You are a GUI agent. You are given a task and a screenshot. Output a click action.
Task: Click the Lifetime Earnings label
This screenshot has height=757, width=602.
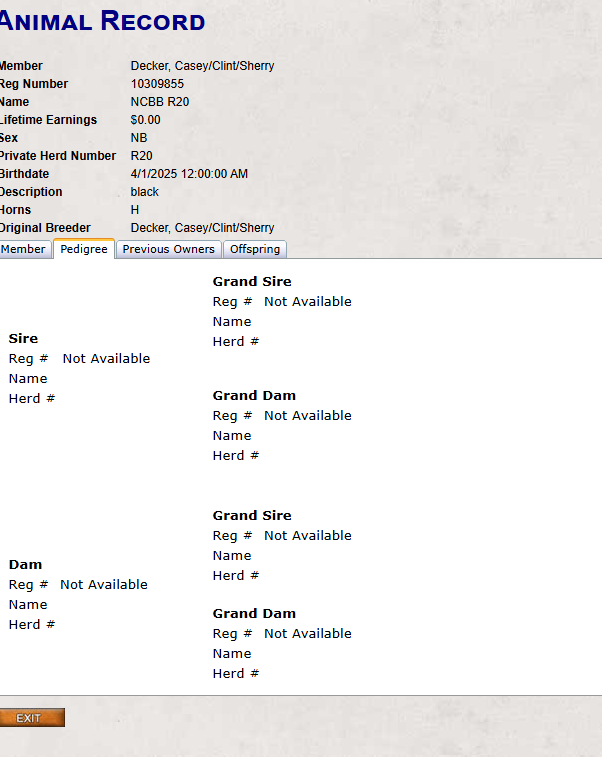pos(48,120)
